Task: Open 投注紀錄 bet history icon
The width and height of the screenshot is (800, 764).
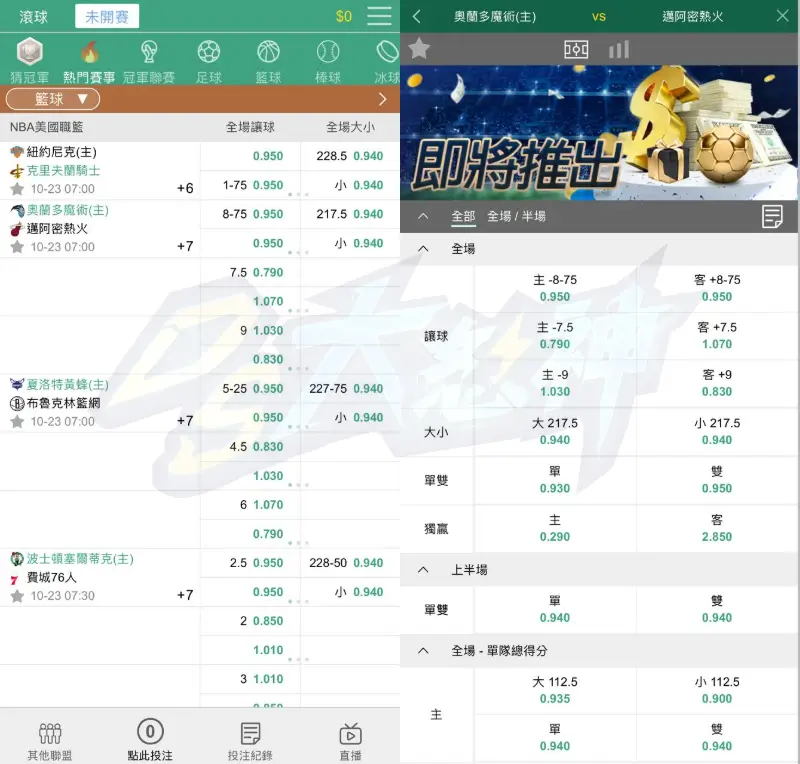Action: (x=250, y=742)
